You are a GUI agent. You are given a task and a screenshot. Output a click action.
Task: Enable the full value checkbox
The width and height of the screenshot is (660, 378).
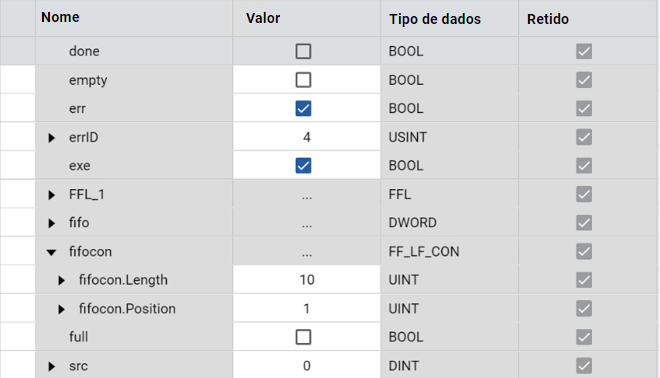click(303, 337)
